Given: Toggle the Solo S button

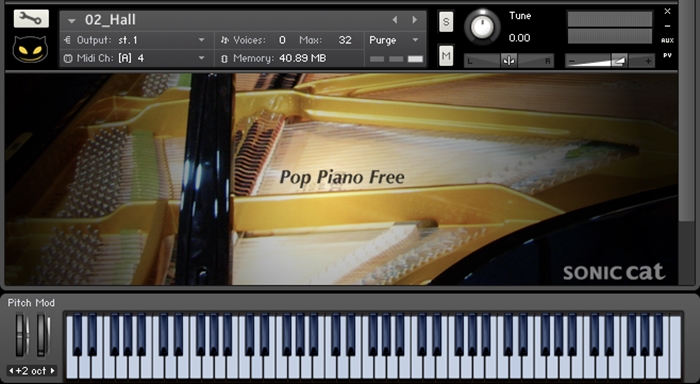Looking at the screenshot, I should (x=446, y=21).
